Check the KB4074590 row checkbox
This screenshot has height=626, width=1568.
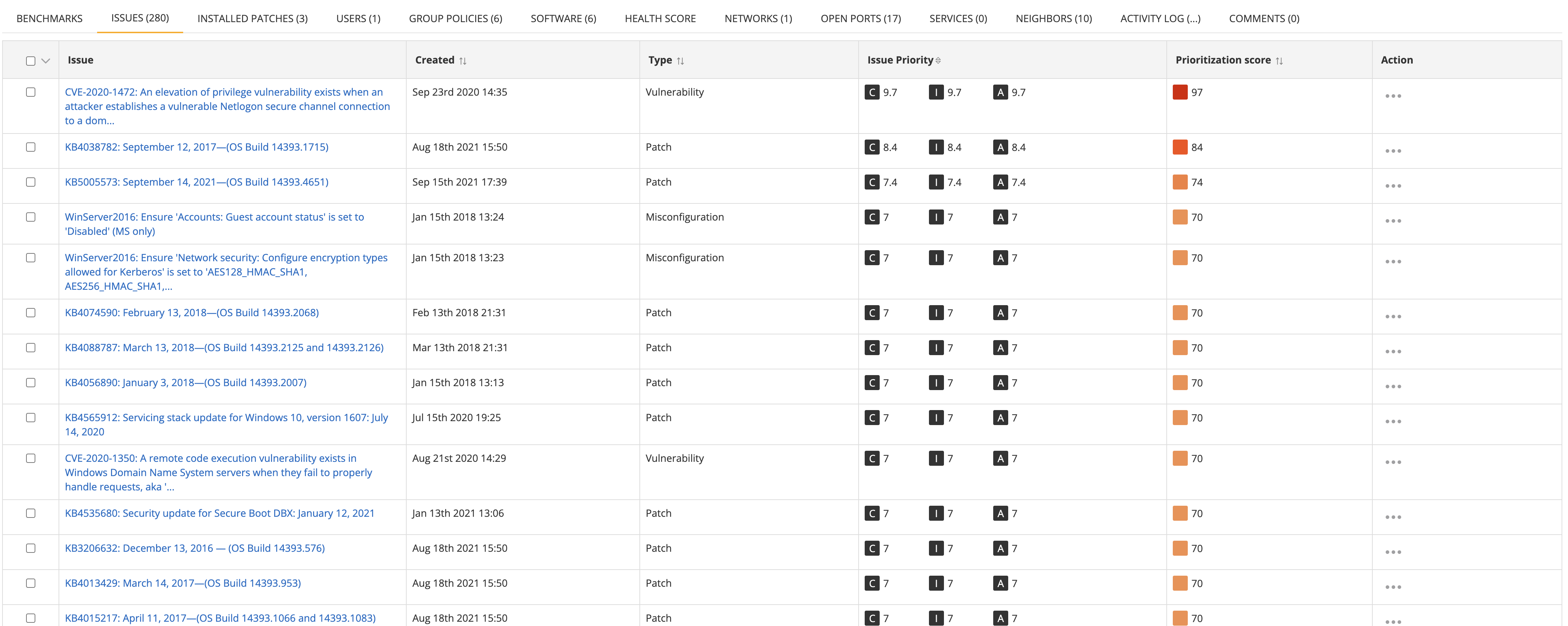[30, 313]
